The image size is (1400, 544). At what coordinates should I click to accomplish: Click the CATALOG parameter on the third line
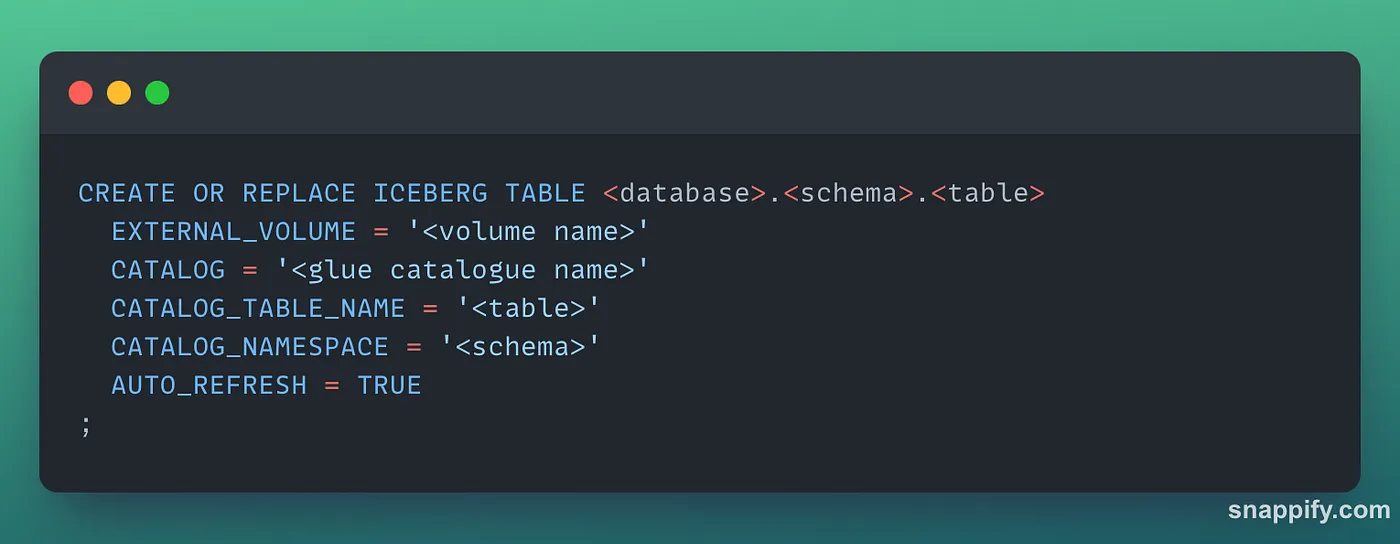pos(168,270)
